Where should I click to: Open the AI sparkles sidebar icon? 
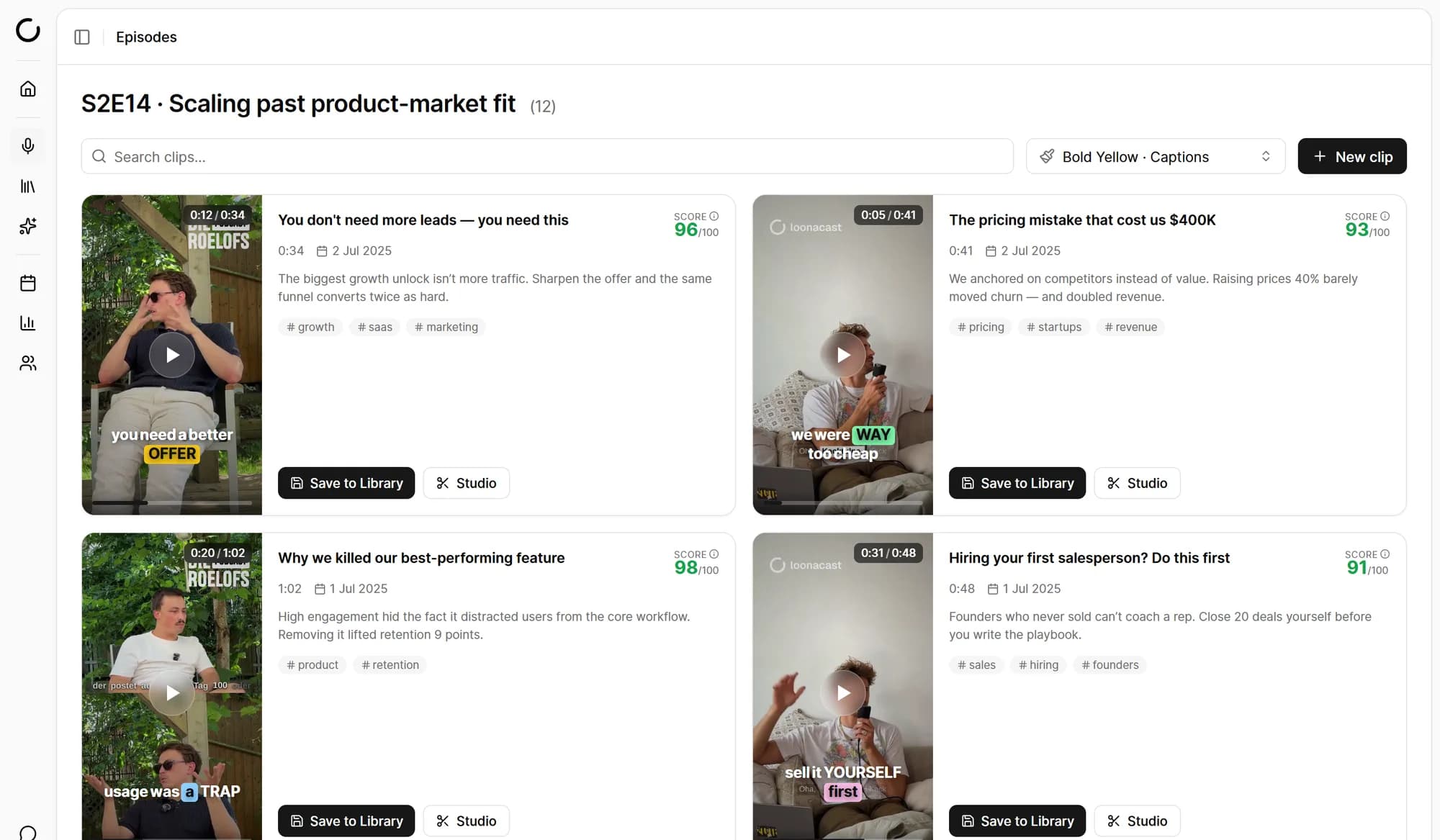28,226
